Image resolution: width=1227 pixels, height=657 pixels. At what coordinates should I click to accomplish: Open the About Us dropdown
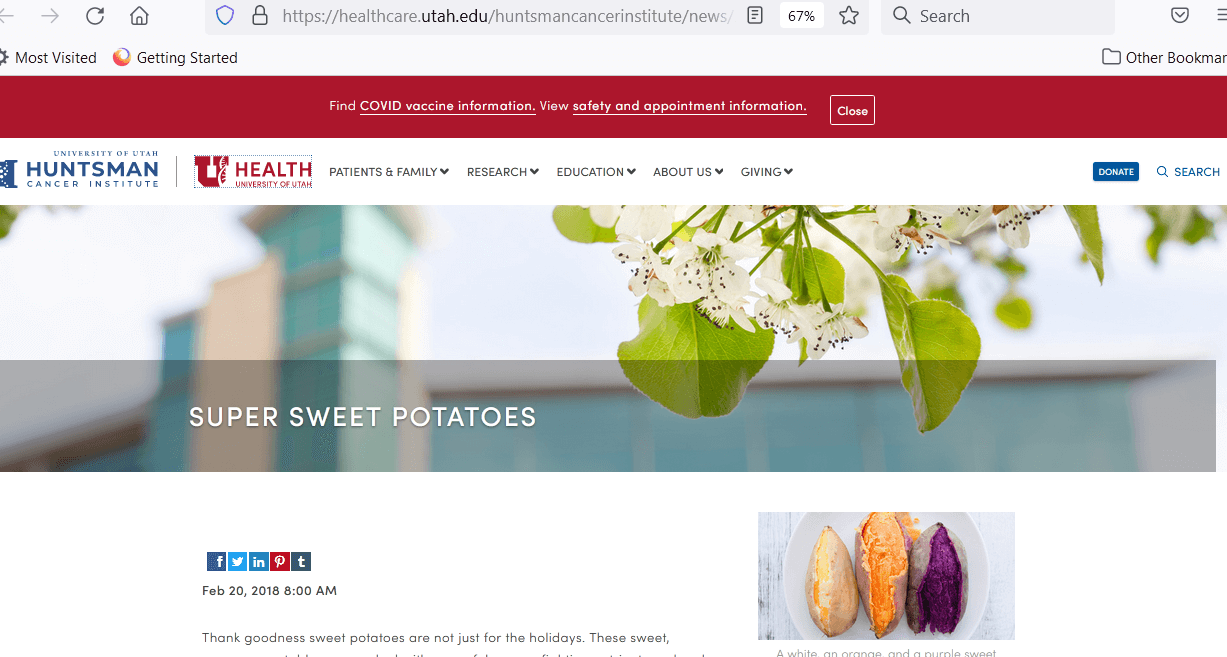click(688, 172)
